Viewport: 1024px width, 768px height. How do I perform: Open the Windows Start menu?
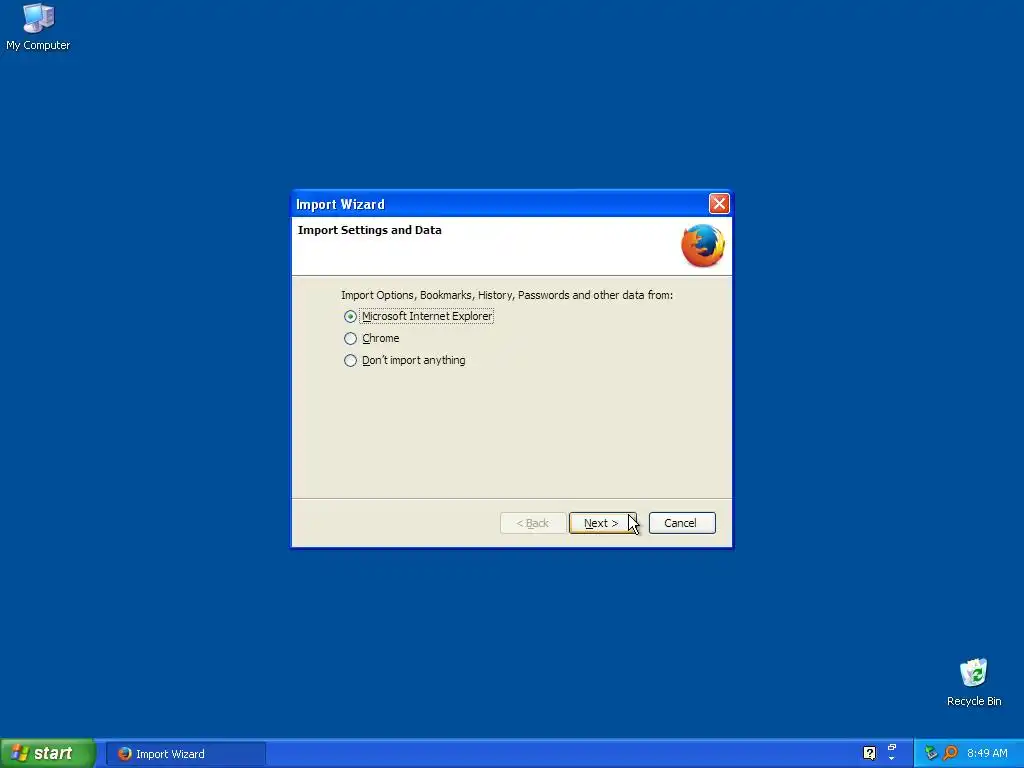48,754
